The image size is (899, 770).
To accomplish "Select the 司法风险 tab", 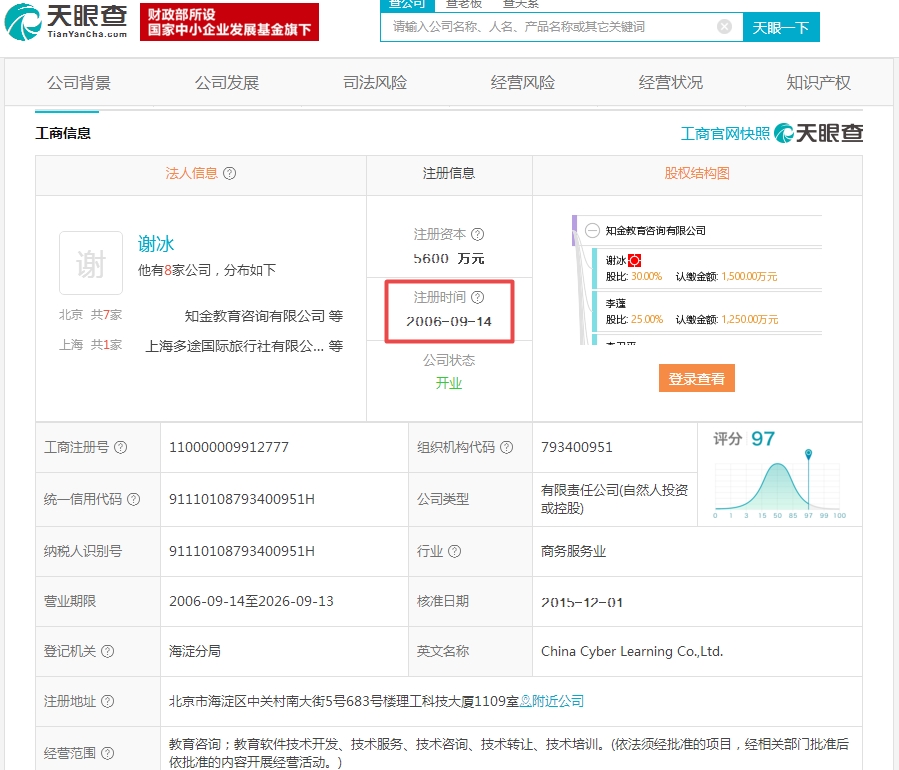I will 375,83.
